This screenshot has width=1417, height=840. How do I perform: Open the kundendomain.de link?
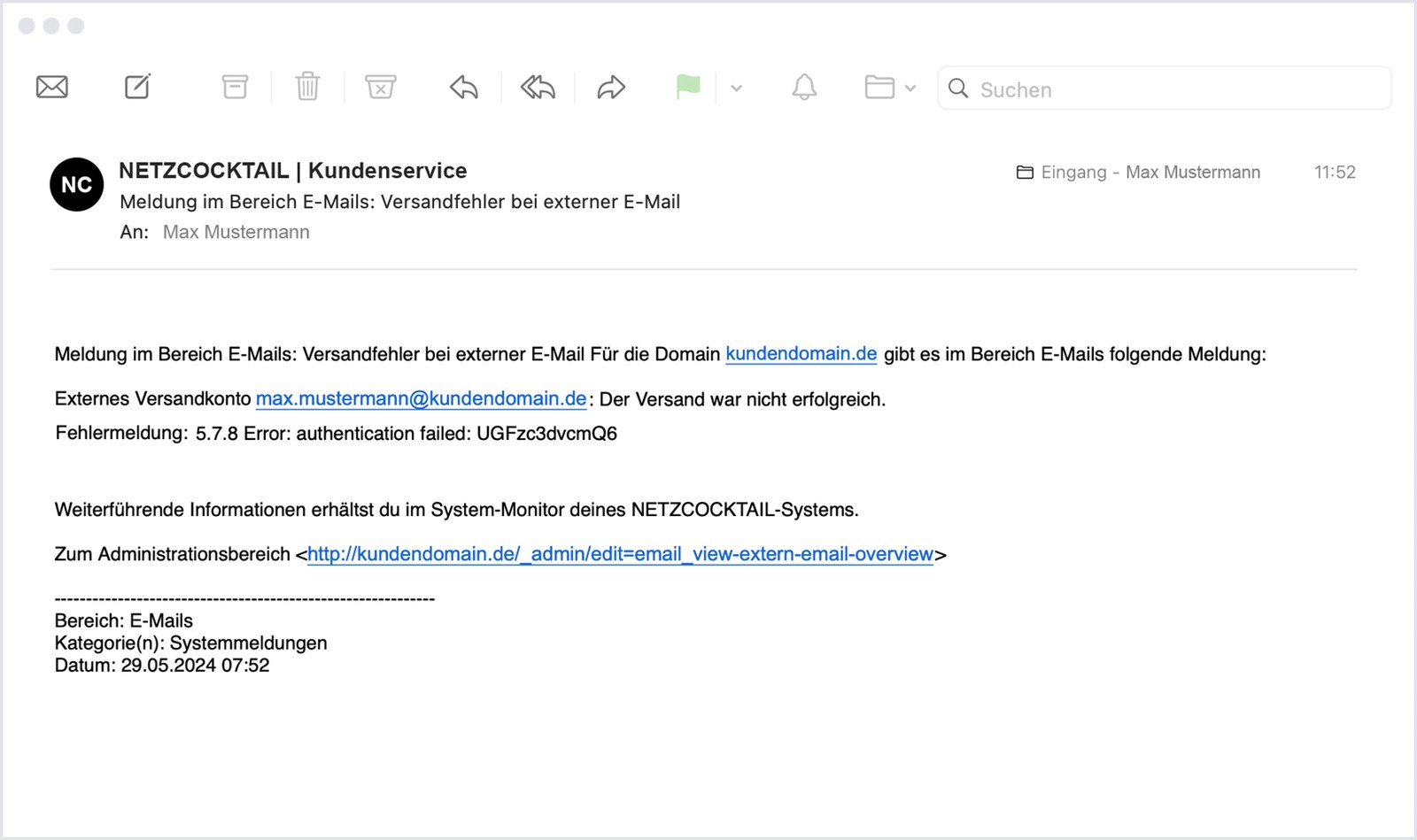point(801,354)
